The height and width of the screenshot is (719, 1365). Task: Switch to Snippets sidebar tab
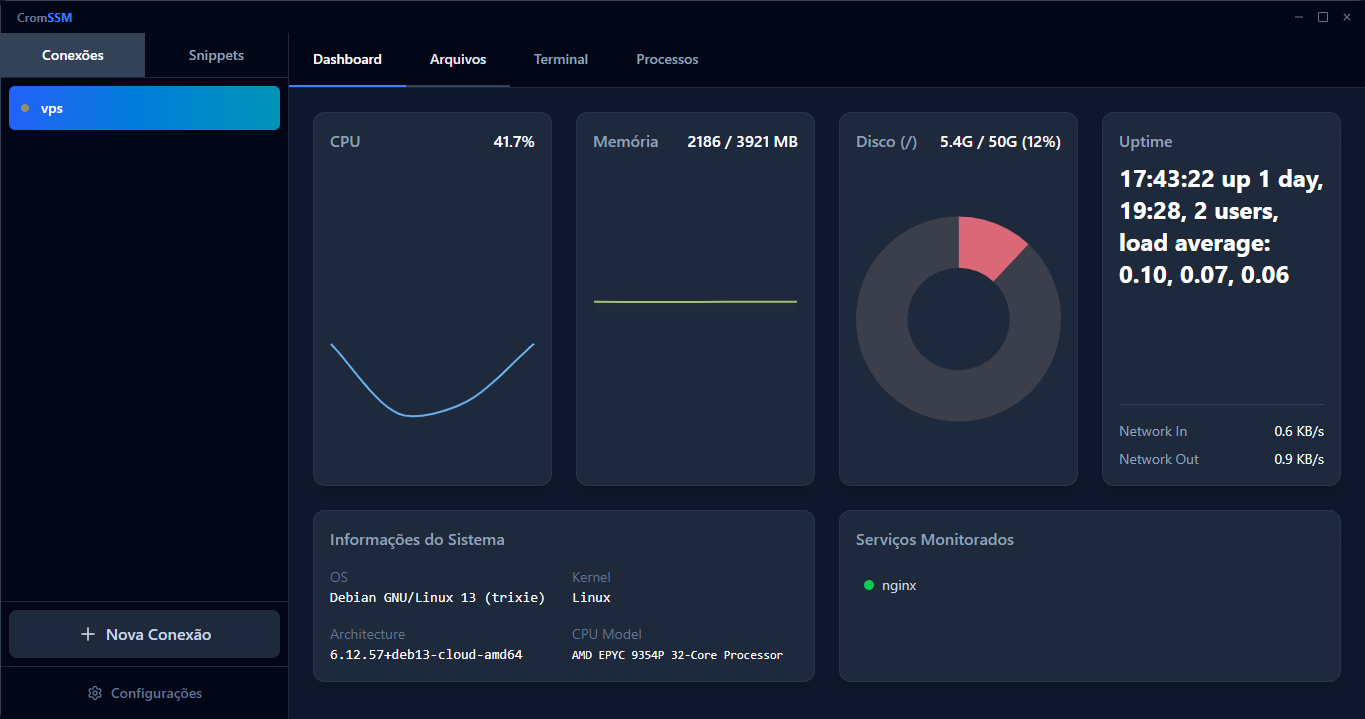(216, 55)
